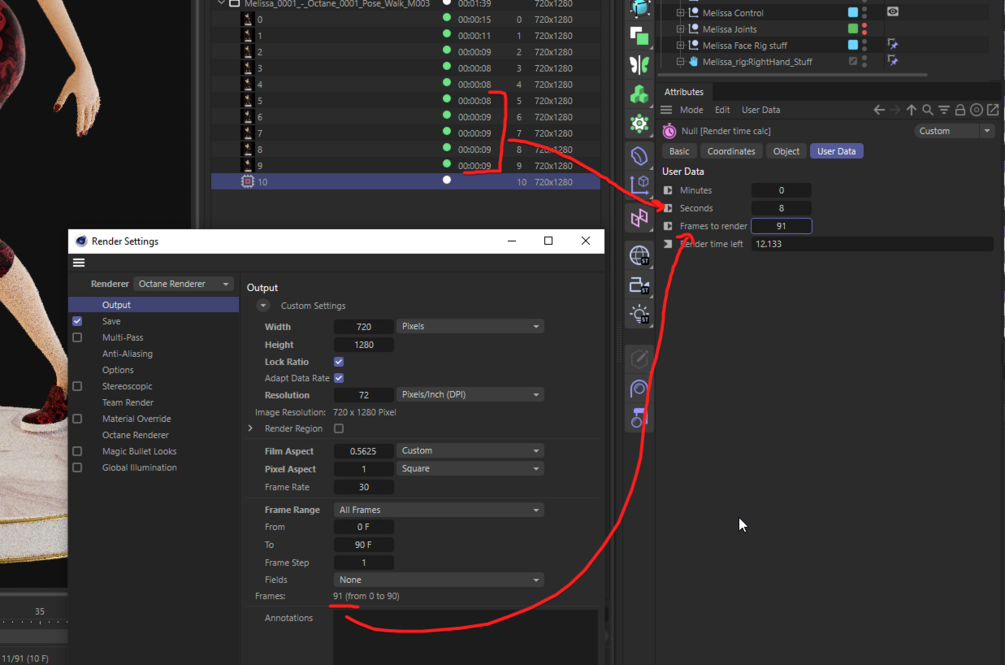This screenshot has height=665, width=1005.
Task: Open the Pixels/Inch (DPI) dropdown
Action: point(470,395)
